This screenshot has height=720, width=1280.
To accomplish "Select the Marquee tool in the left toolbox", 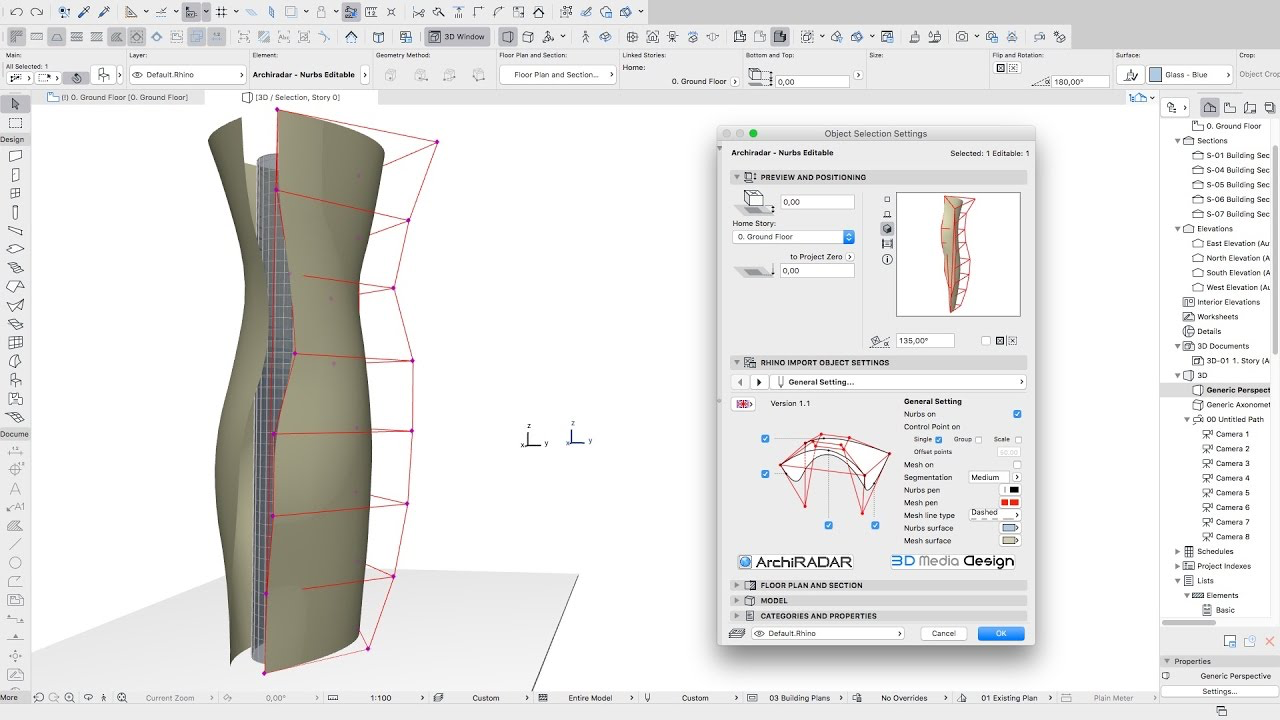I will [15, 123].
